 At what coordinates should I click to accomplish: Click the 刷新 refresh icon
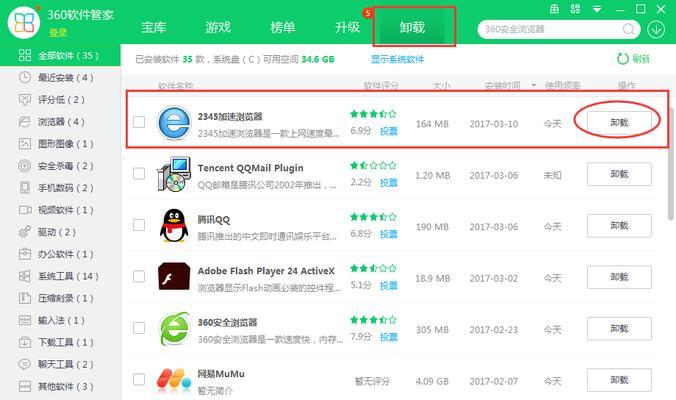(x=623, y=59)
